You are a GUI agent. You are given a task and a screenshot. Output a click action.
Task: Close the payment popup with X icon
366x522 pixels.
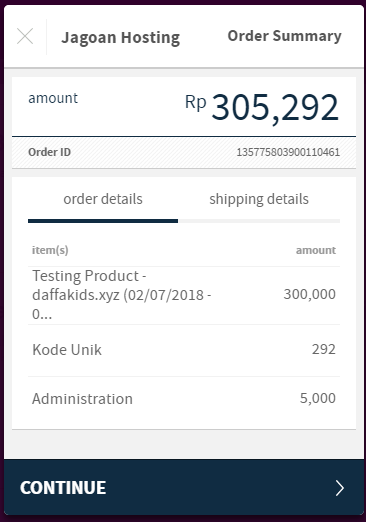[25, 36]
